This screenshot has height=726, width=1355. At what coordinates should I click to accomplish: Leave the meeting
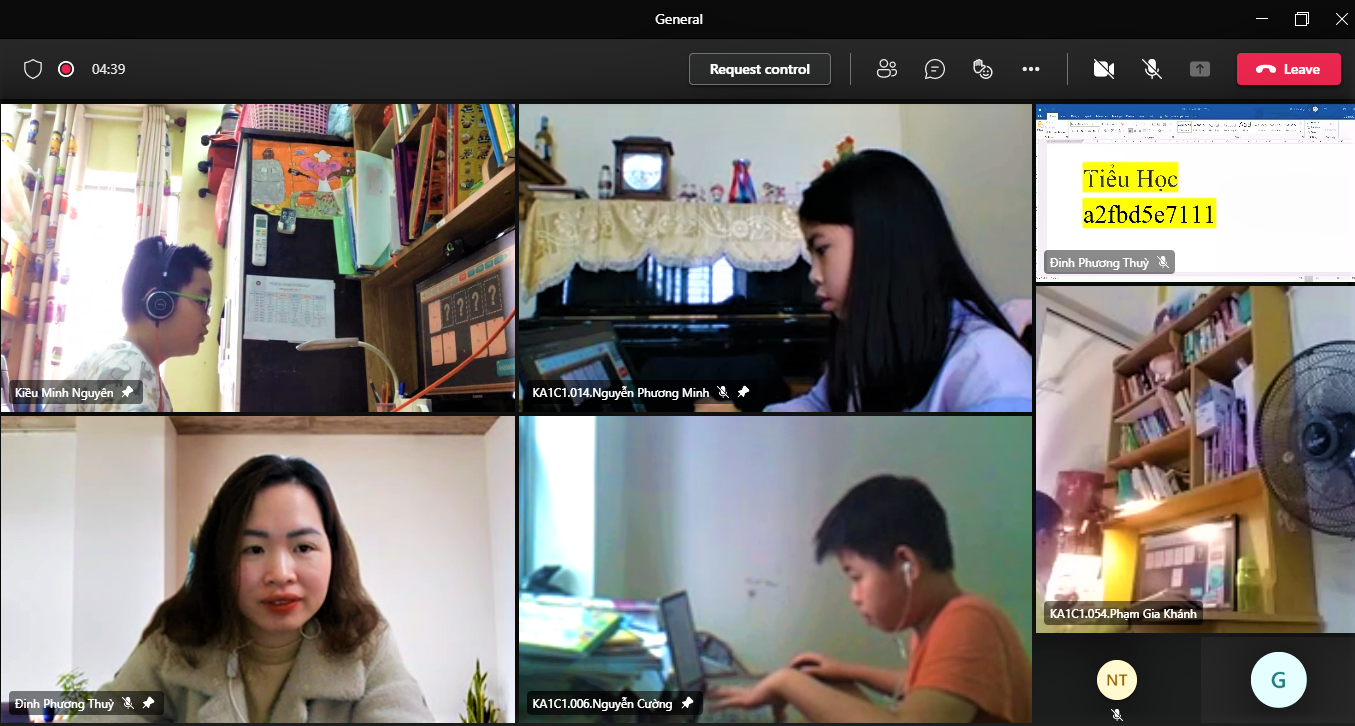[1288, 69]
